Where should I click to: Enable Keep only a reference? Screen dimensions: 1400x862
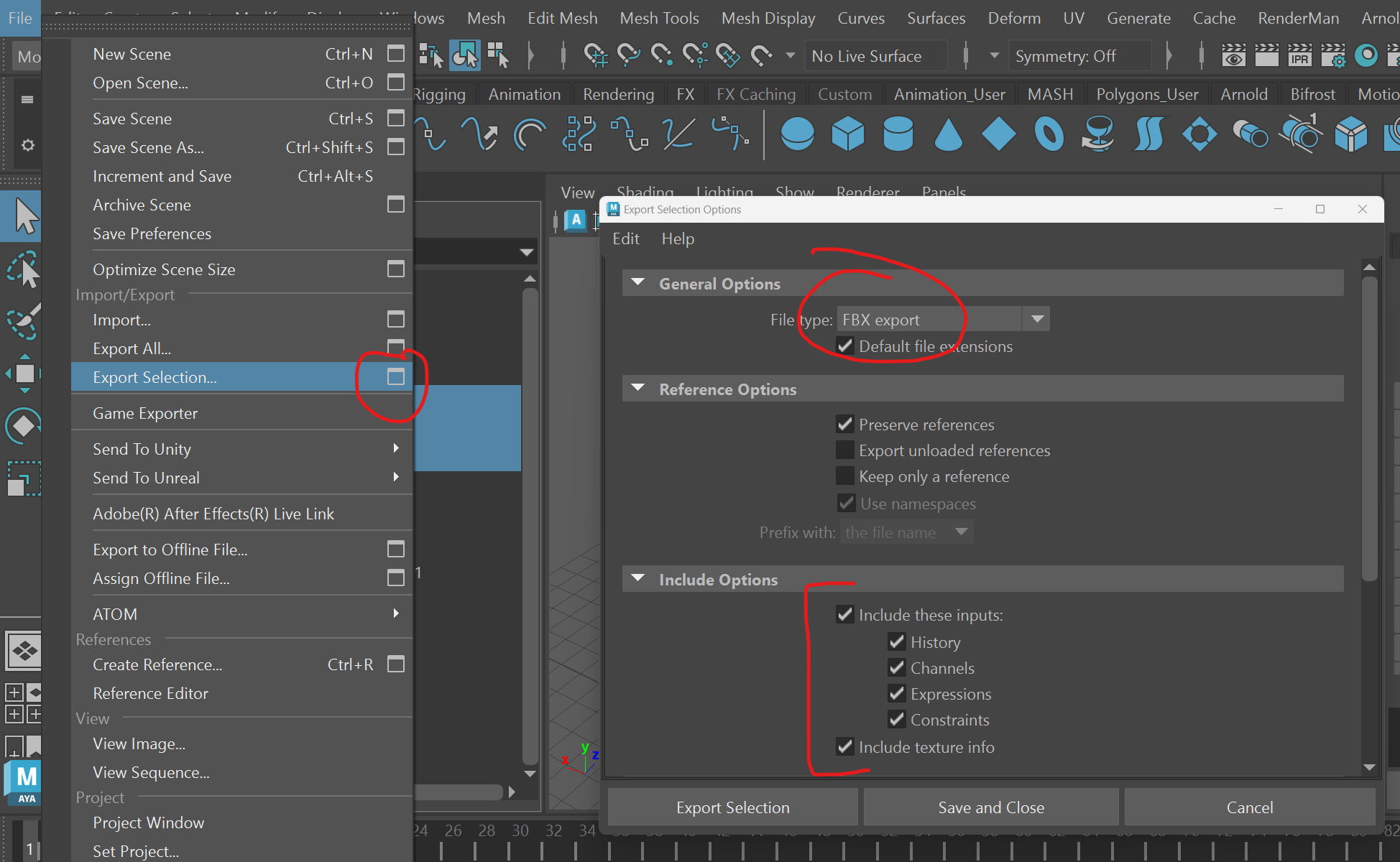click(845, 476)
